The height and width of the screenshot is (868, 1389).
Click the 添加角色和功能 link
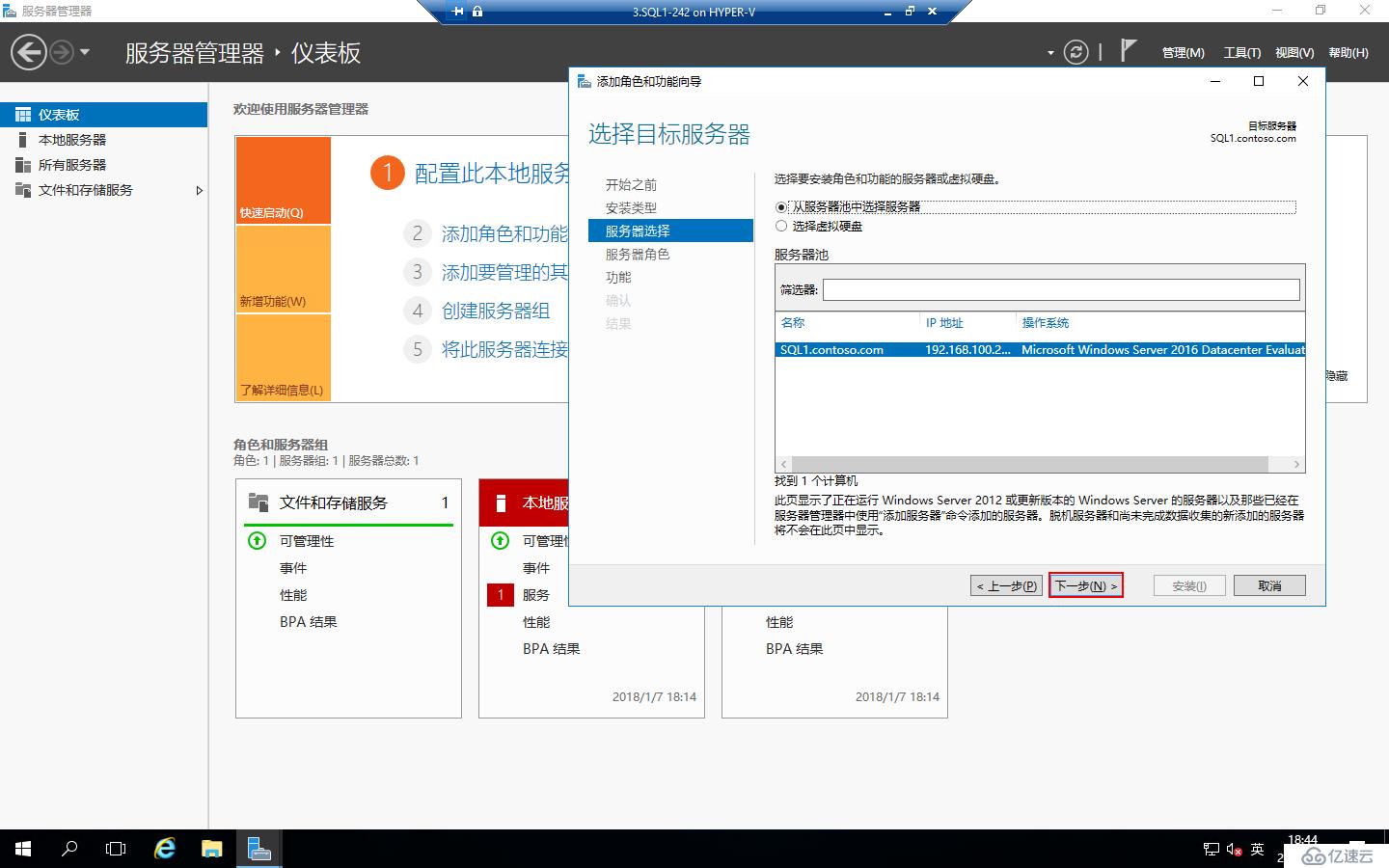[504, 233]
